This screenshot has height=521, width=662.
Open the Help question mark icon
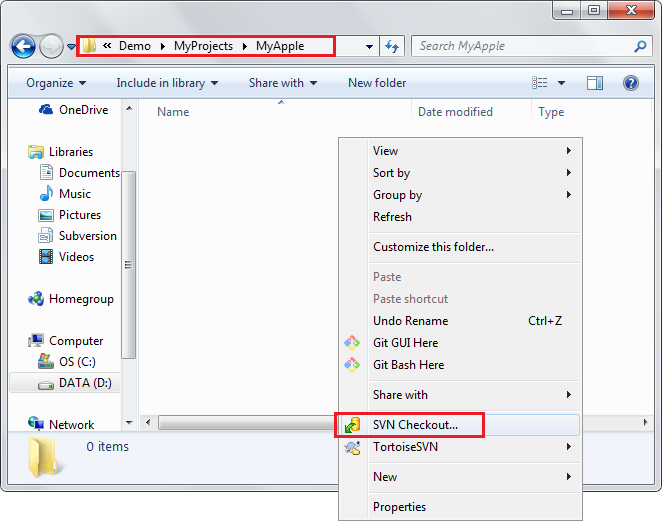[631, 83]
